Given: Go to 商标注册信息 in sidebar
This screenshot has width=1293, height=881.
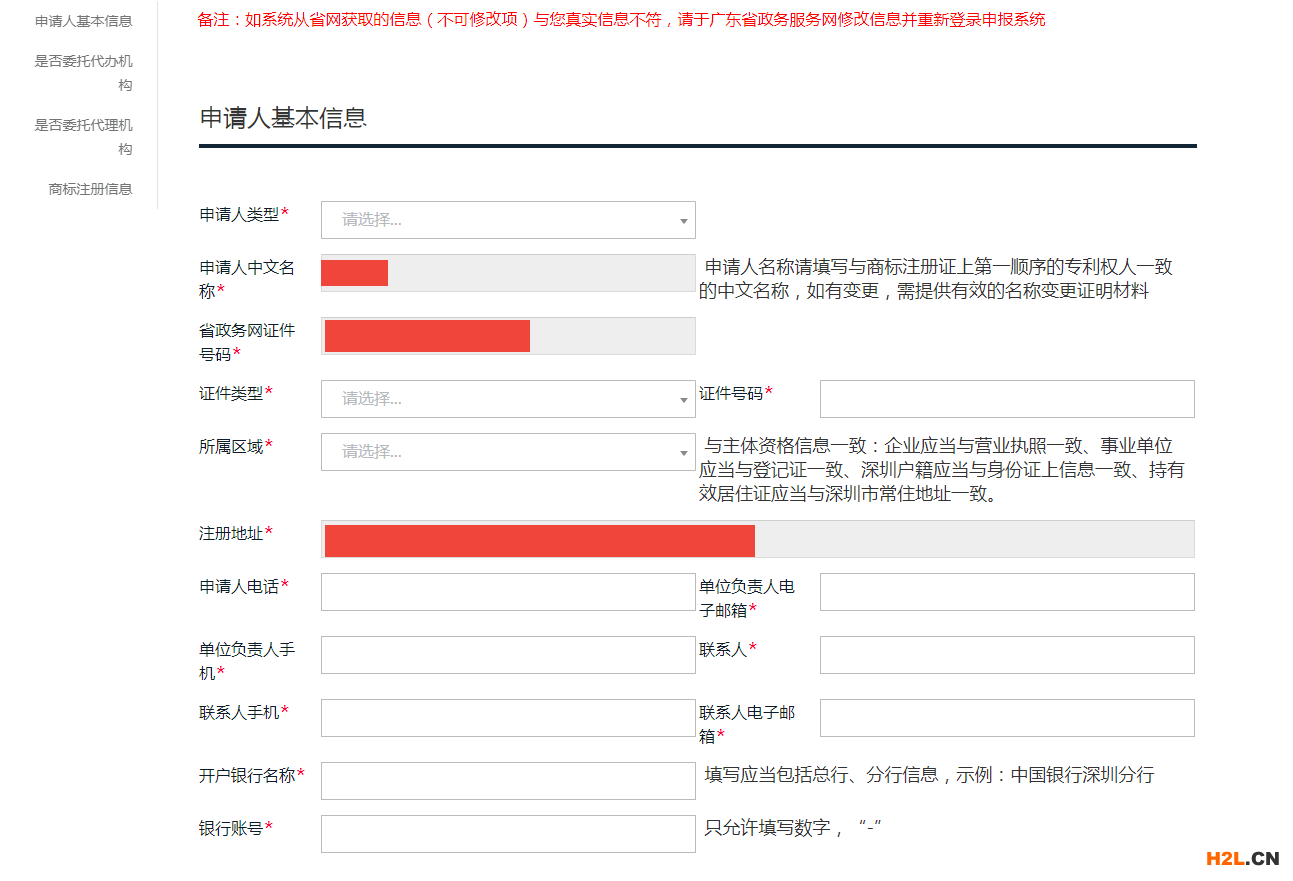Looking at the screenshot, I should [90, 189].
